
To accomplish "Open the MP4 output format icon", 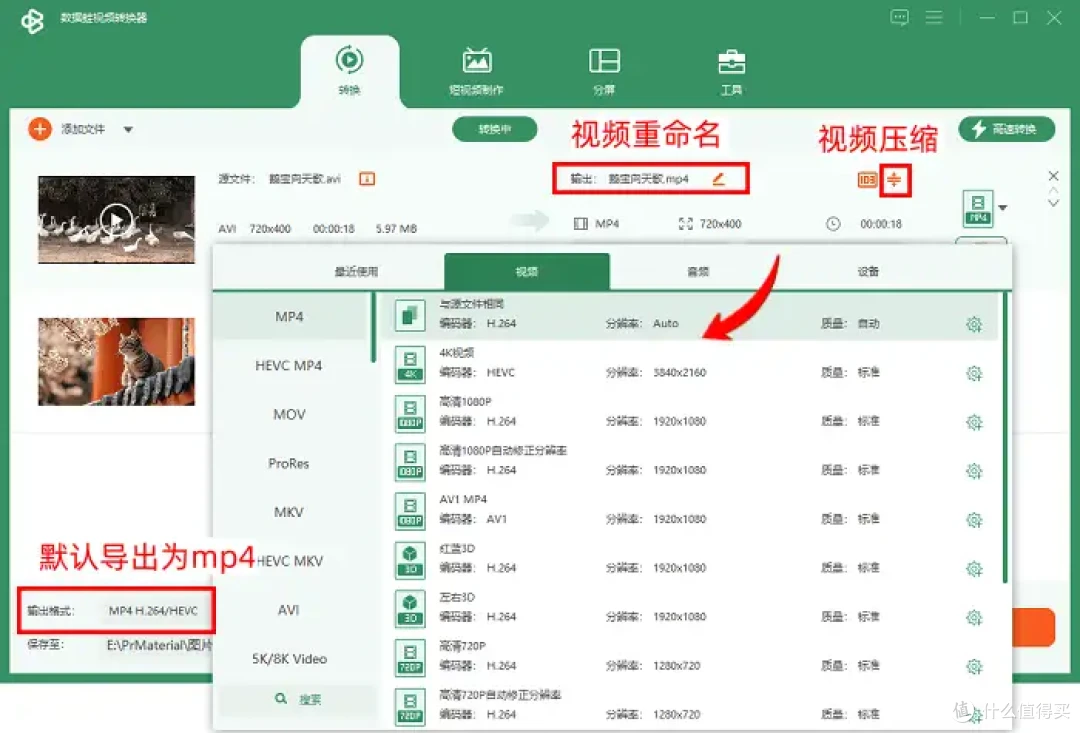I will tap(978, 208).
